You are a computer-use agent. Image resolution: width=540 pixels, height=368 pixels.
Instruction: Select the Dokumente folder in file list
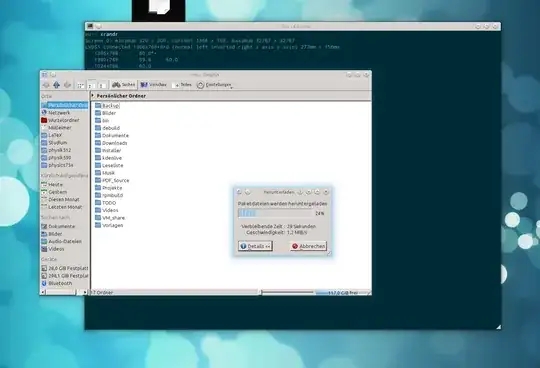112,136
